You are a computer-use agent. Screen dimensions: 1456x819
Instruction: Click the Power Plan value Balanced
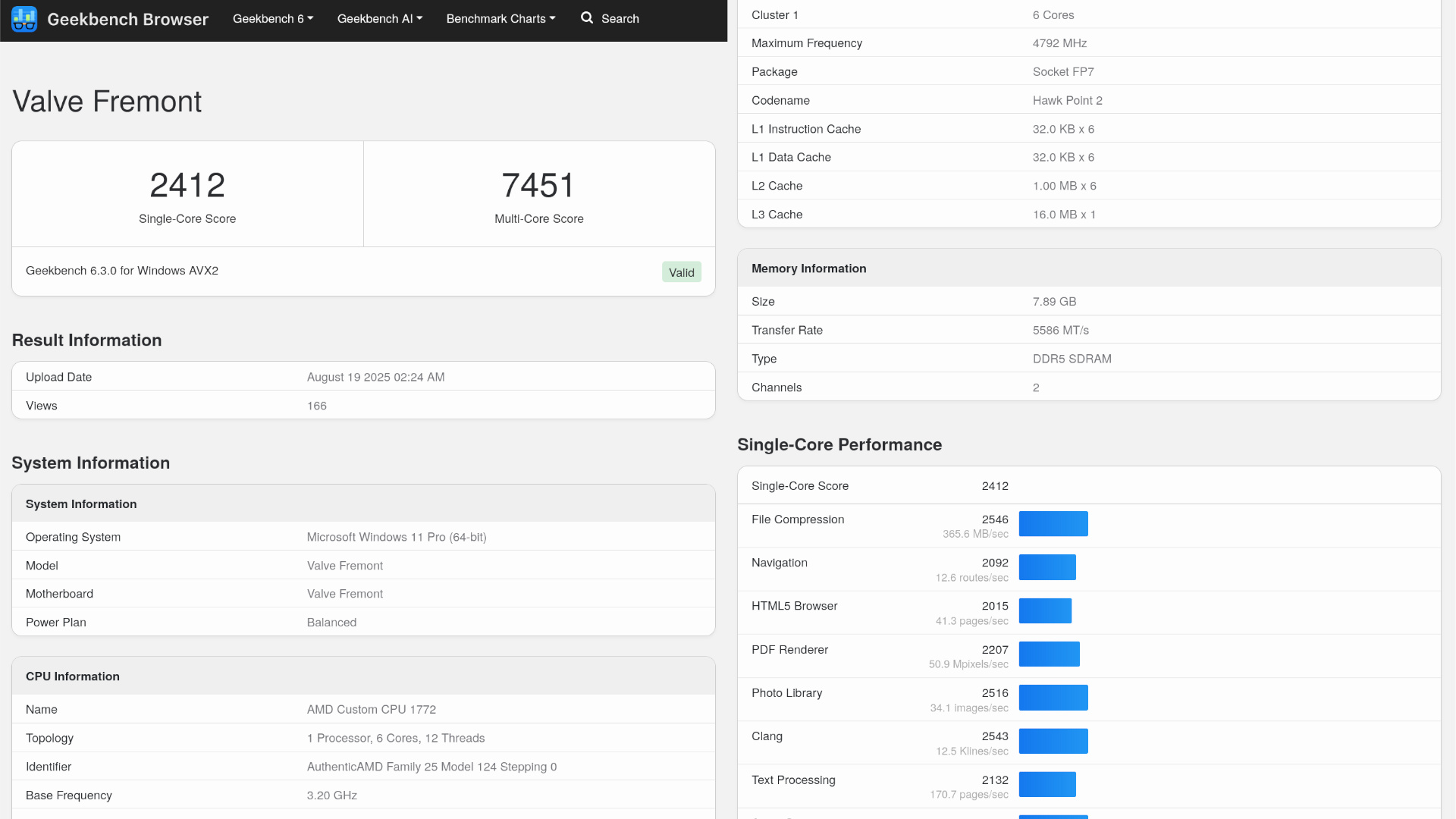click(x=331, y=623)
